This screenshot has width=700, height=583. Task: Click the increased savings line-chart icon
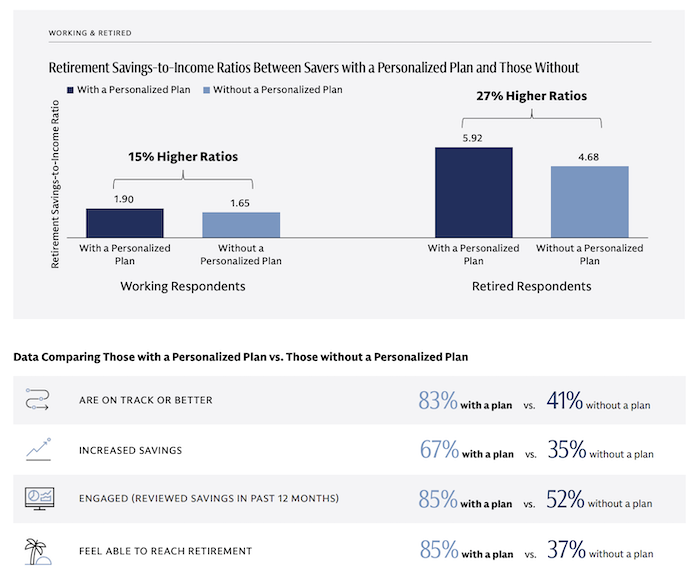(x=36, y=450)
